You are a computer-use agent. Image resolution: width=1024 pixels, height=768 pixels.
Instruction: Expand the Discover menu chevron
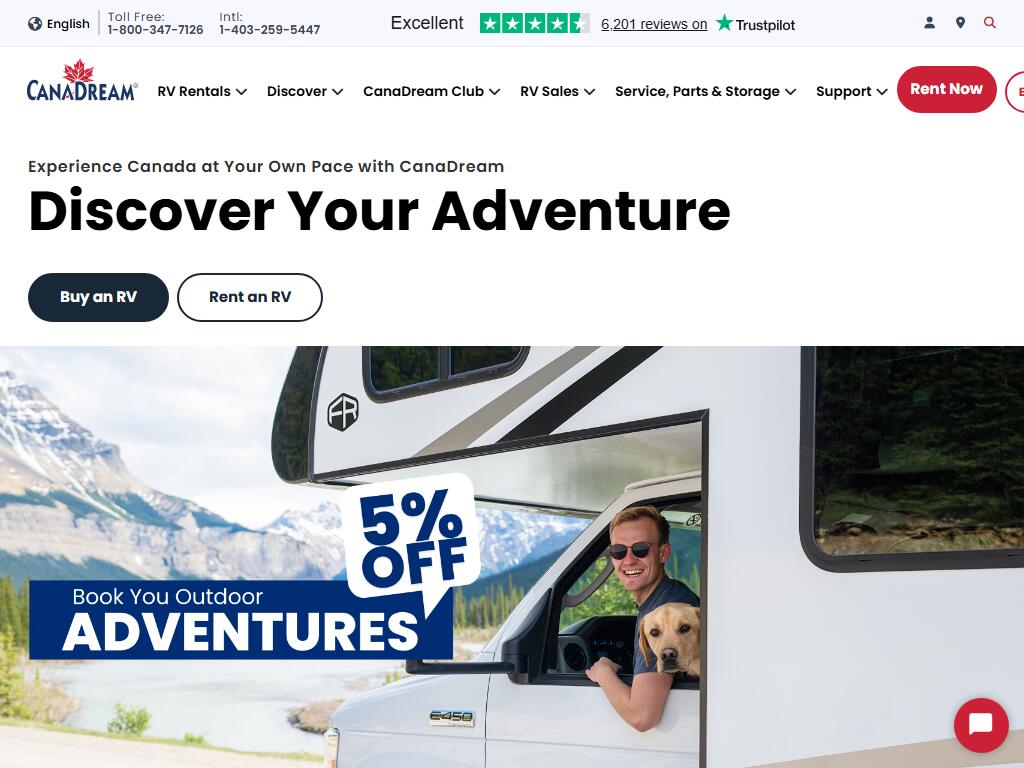pos(337,92)
